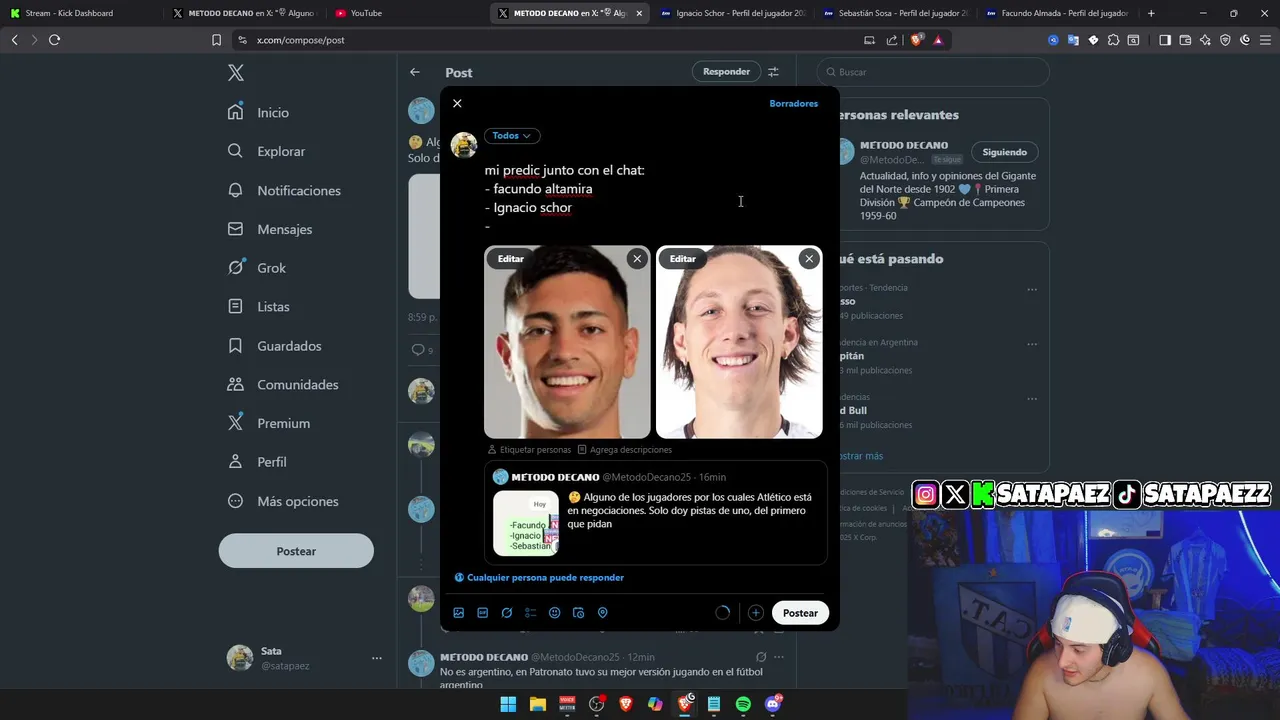Click Etiquetar personas under the photos

[529, 450]
